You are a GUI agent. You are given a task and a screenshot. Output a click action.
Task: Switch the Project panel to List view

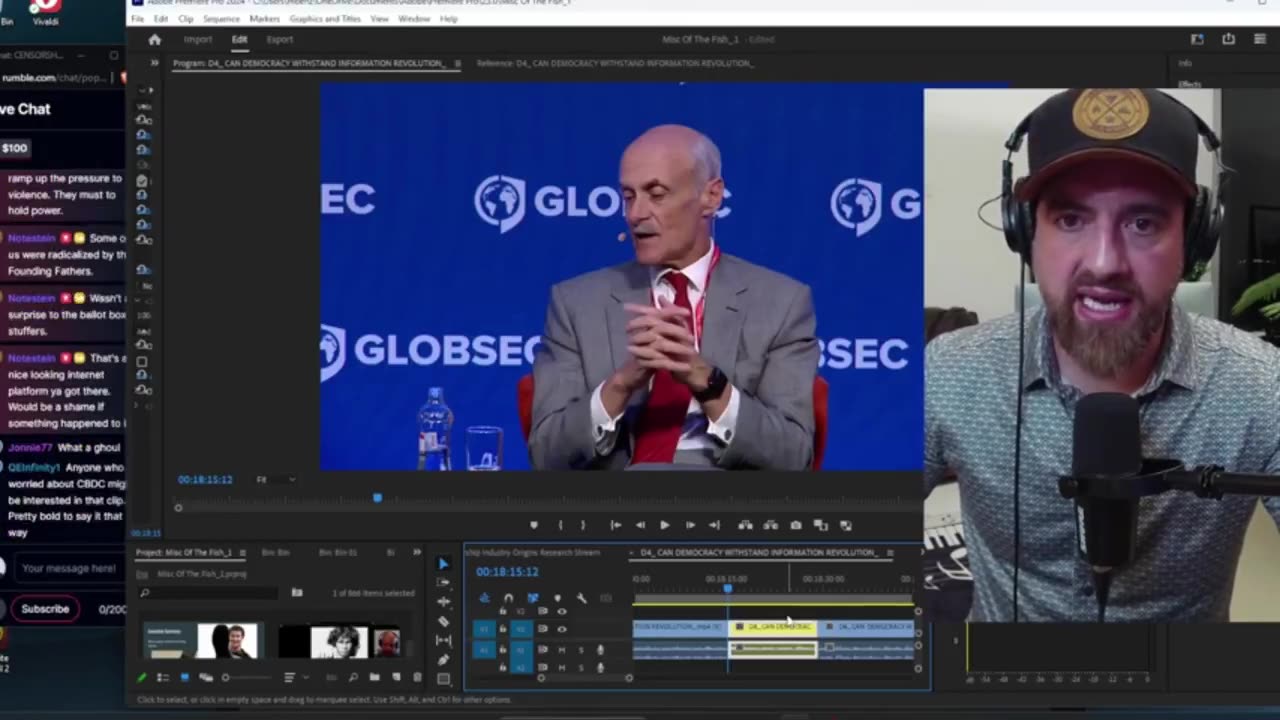163,677
